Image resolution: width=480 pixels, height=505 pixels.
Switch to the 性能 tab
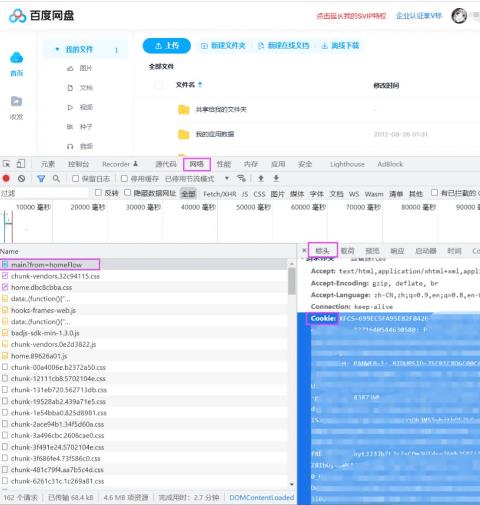pyautogui.click(x=224, y=164)
